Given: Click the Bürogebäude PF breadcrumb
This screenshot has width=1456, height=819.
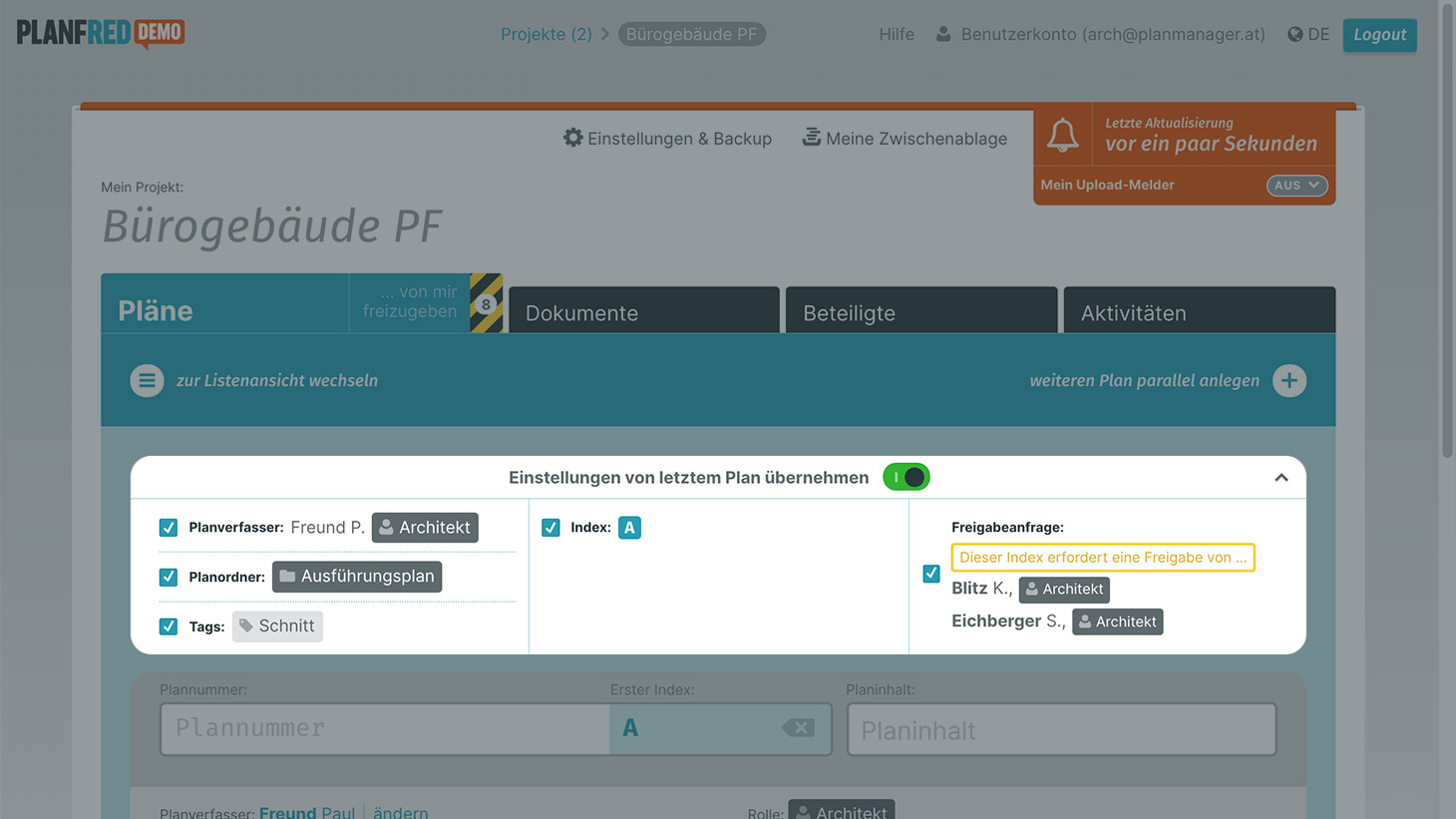Looking at the screenshot, I should [692, 34].
